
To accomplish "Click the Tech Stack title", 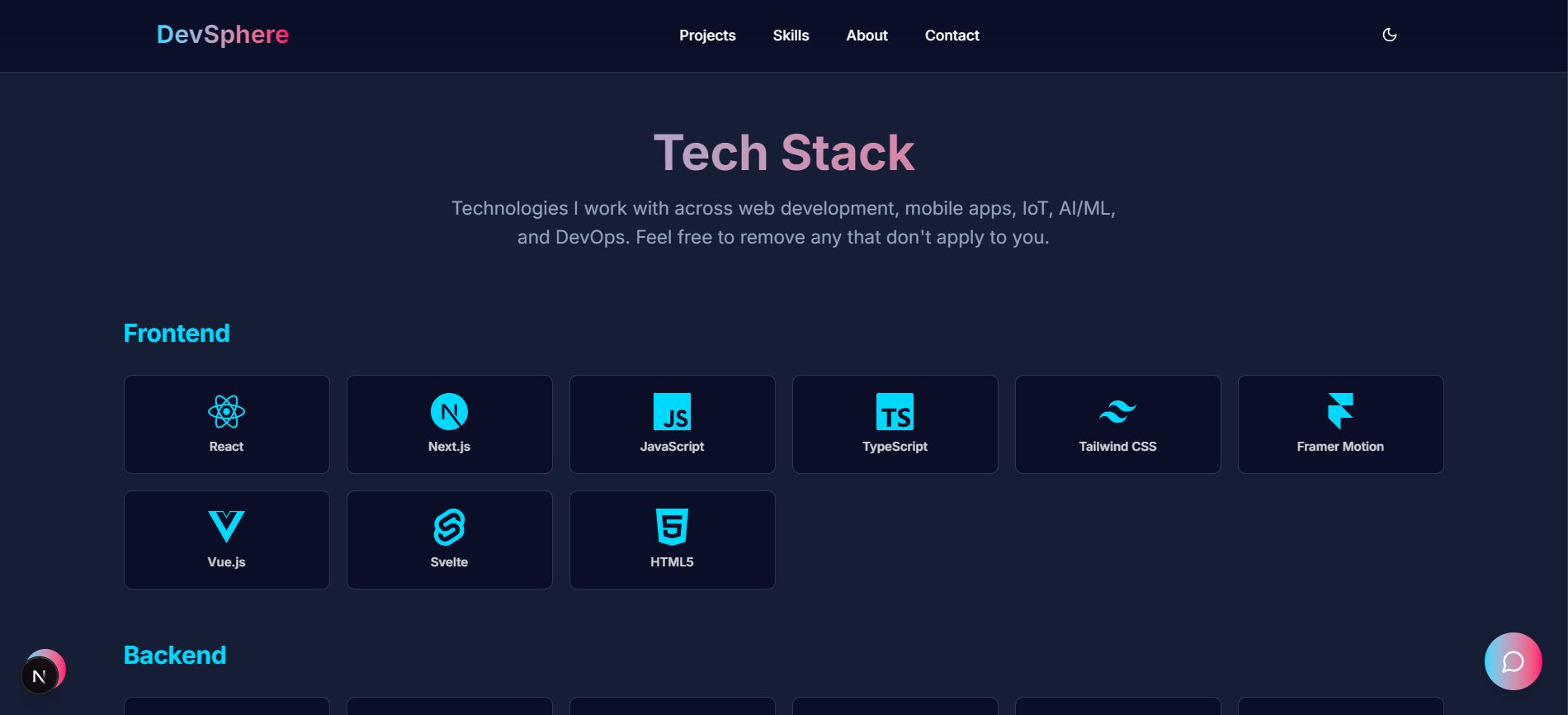I will [x=784, y=153].
